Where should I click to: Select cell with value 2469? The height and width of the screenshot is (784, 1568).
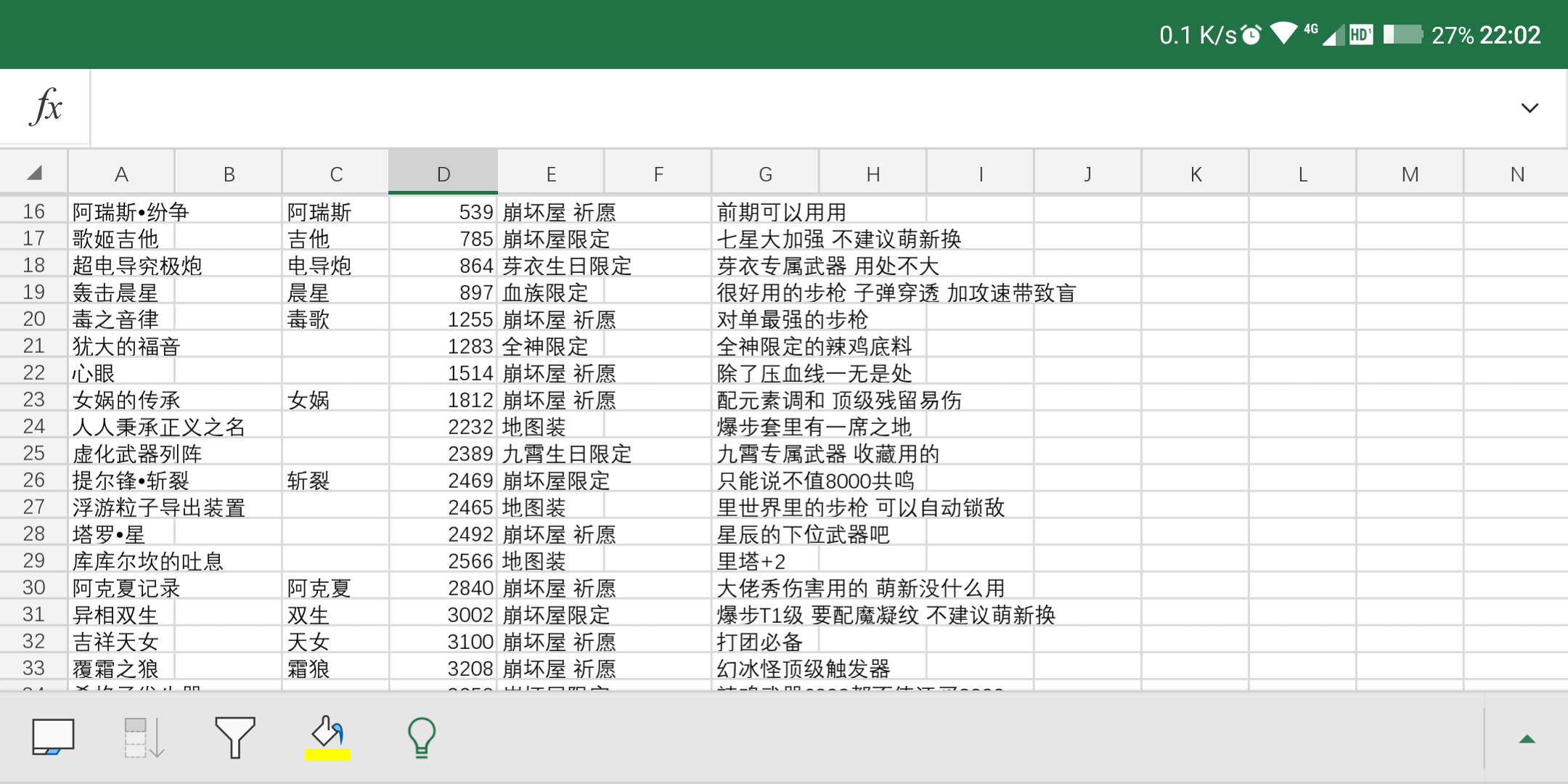click(443, 480)
